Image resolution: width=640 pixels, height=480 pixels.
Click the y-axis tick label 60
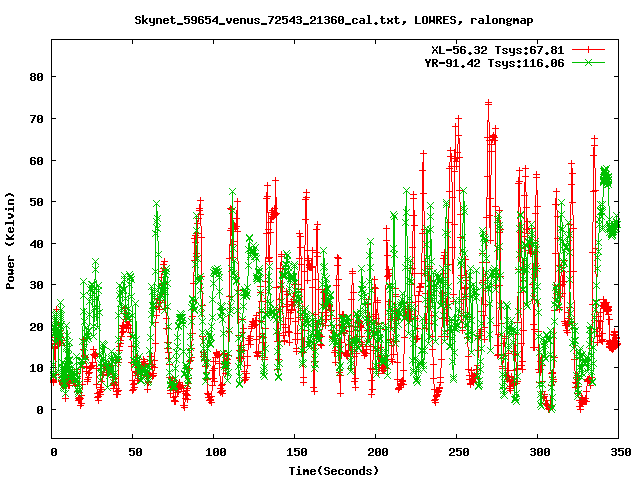tap(36, 161)
